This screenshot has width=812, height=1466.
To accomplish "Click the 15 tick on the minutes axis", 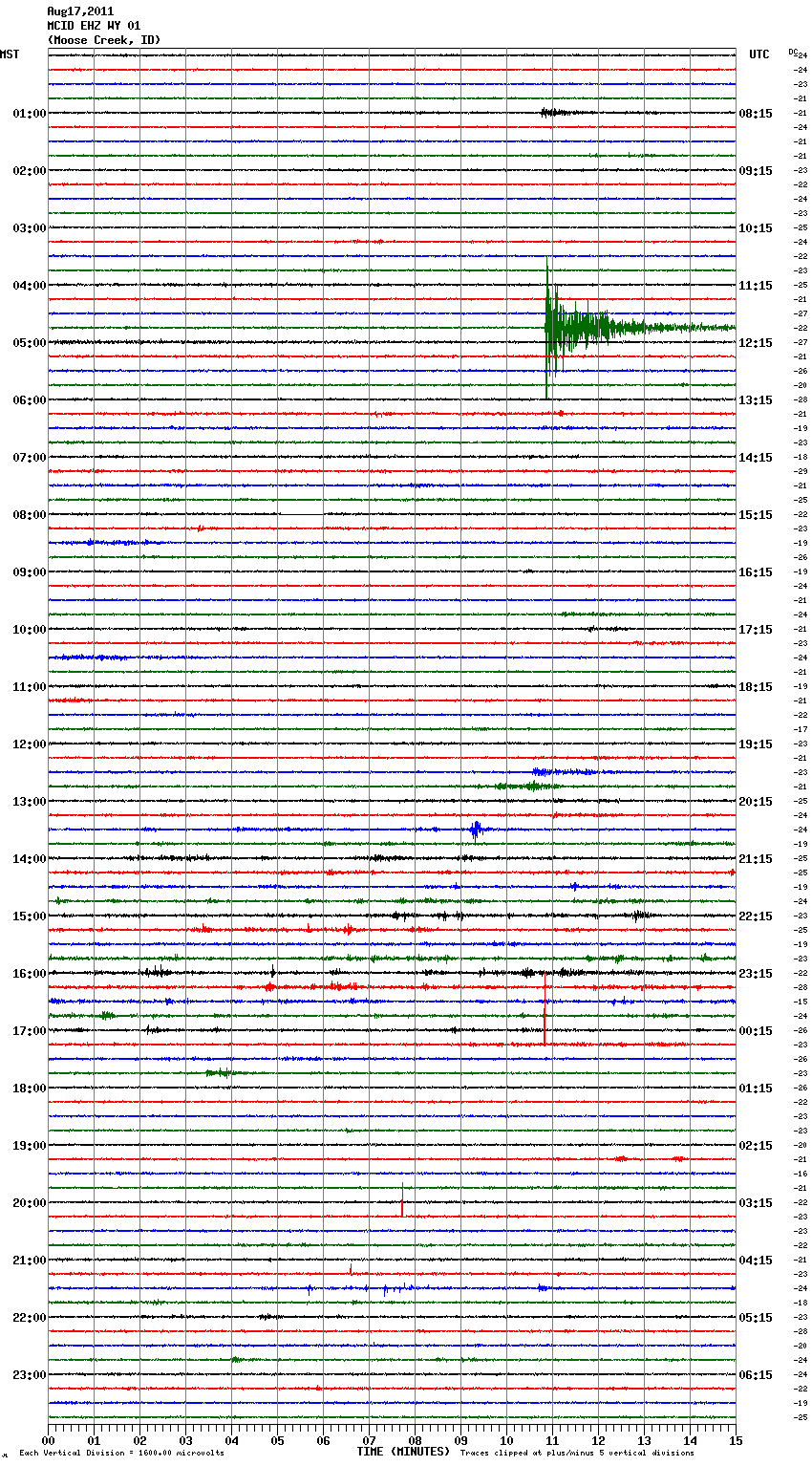I will [736, 1440].
